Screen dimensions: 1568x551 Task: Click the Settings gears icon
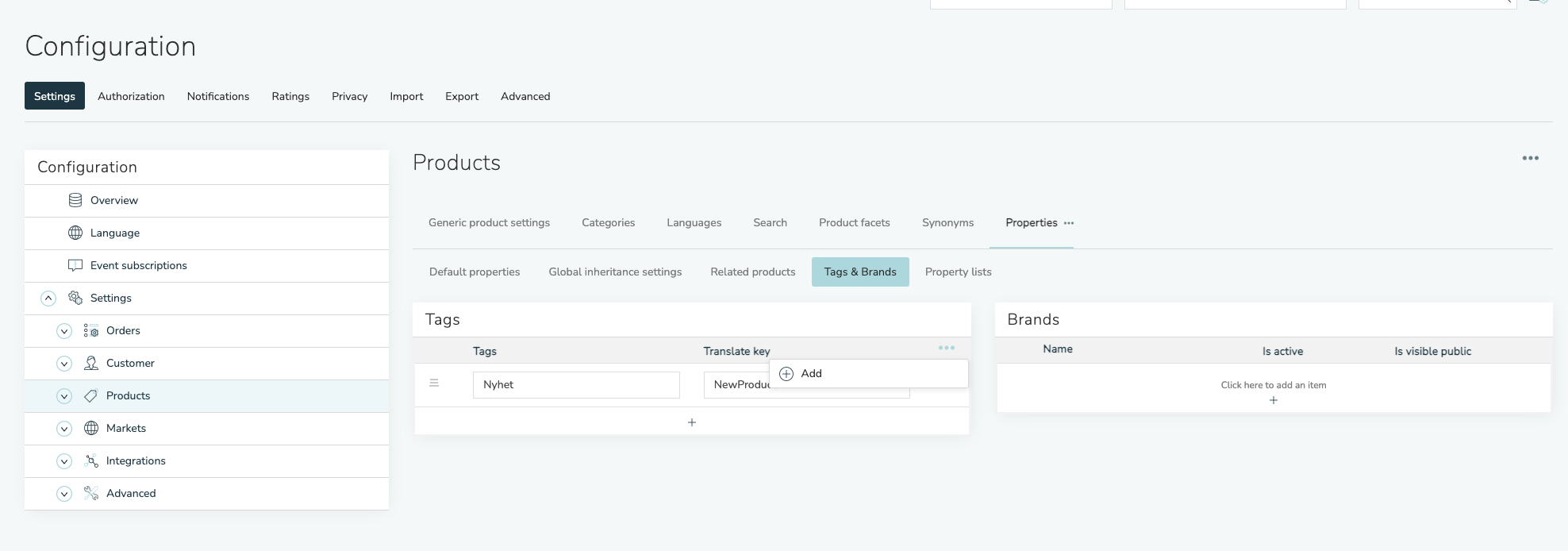[75, 298]
